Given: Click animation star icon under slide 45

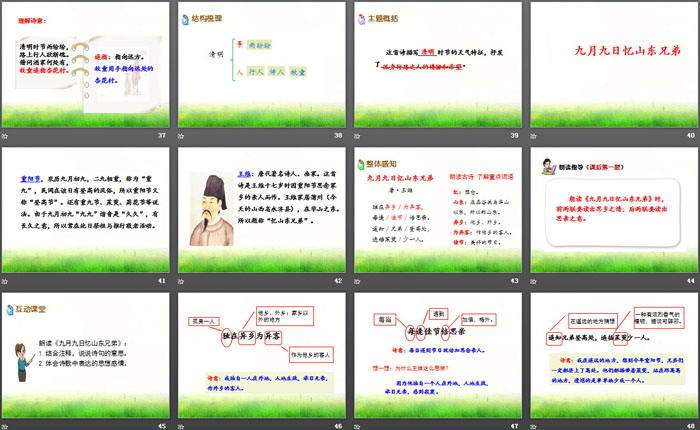Looking at the screenshot, I should [5, 426].
